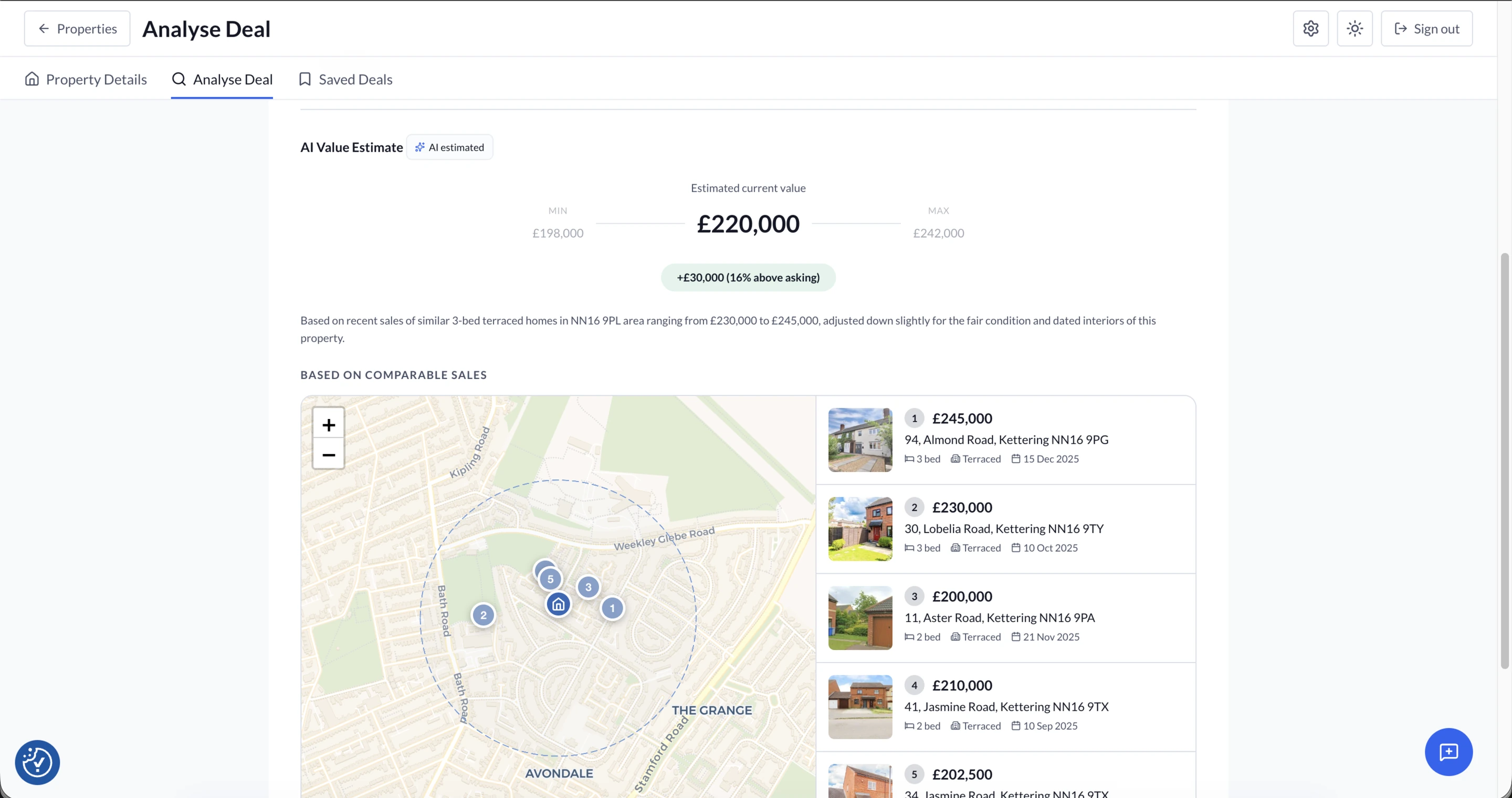The width and height of the screenshot is (1512, 798).
Task: Click AVONDALE label on map
Action: [x=559, y=774]
